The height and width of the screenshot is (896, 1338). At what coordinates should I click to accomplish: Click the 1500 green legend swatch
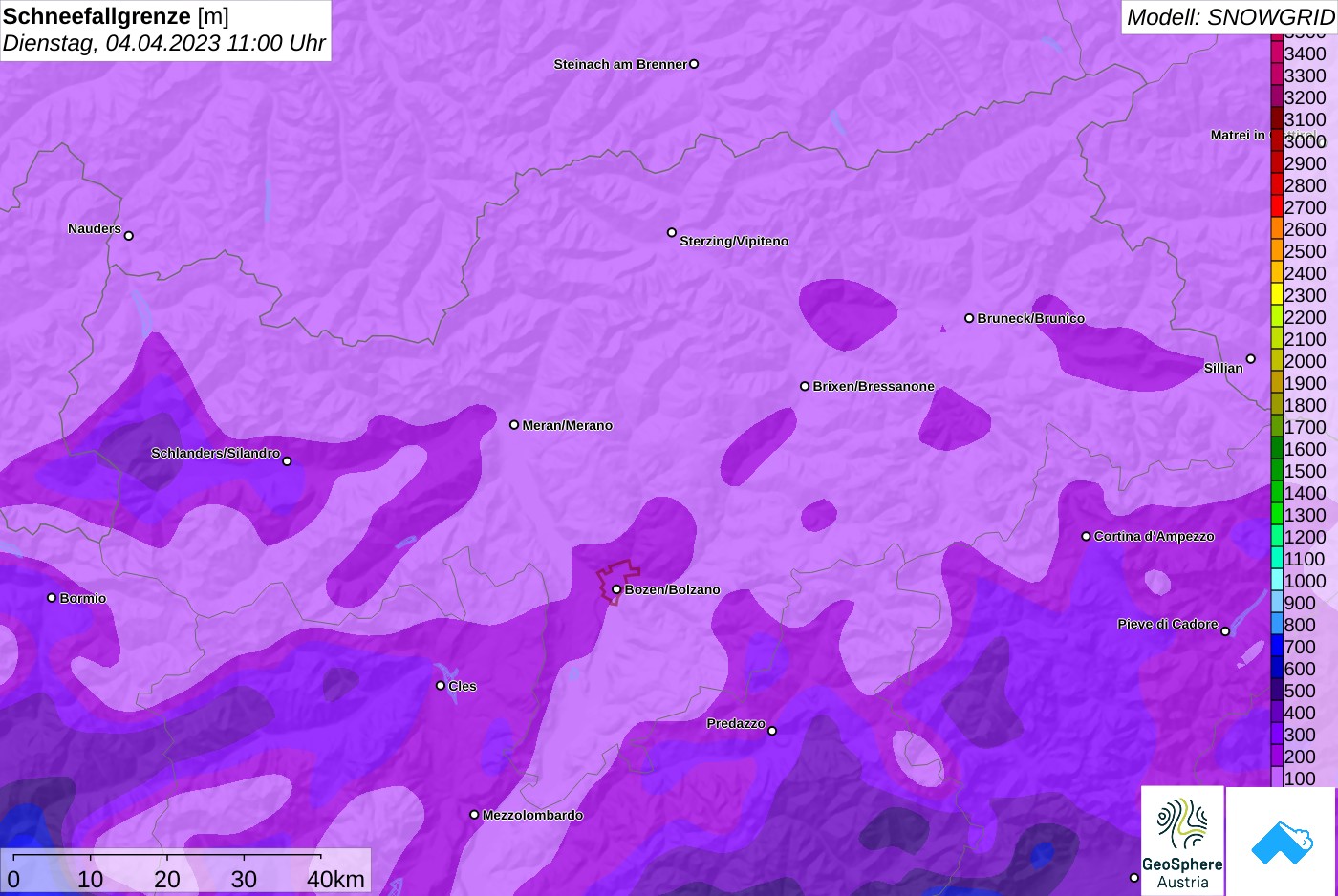[1277, 471]
